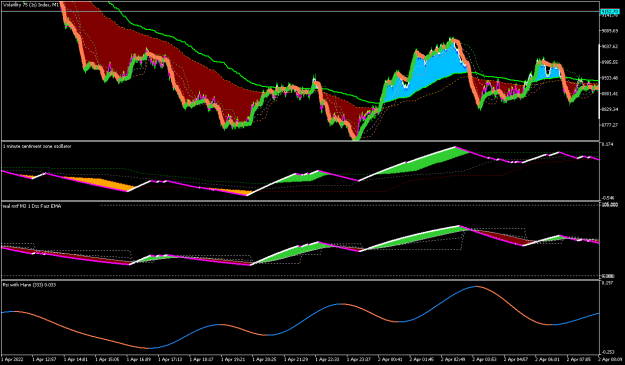Click the 8881.41 price axis value
The width and height of the screenshot is (625, 365).
[x=610, y=94]
